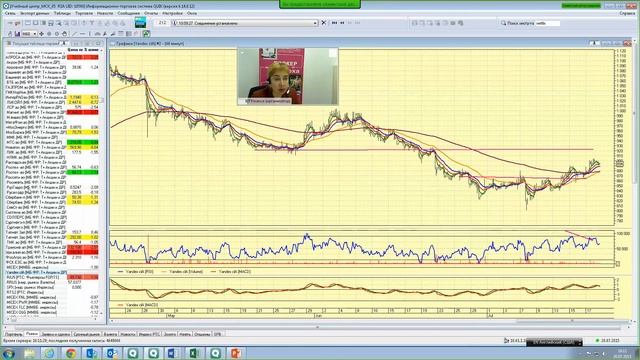Image resolution: width=640 pixels, height=360 pixels.
Task: Click the instrument search magnifier icon
Action: (503, 23)
